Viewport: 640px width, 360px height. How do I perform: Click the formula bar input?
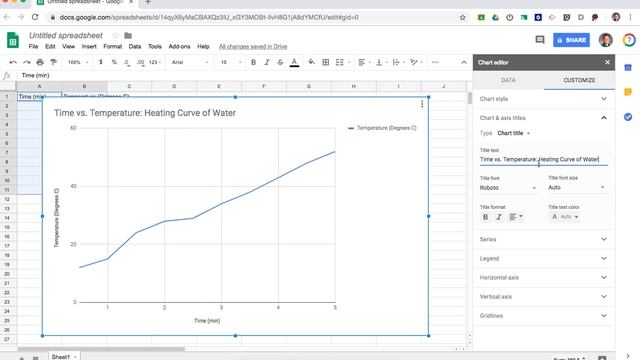pos(245,76)
